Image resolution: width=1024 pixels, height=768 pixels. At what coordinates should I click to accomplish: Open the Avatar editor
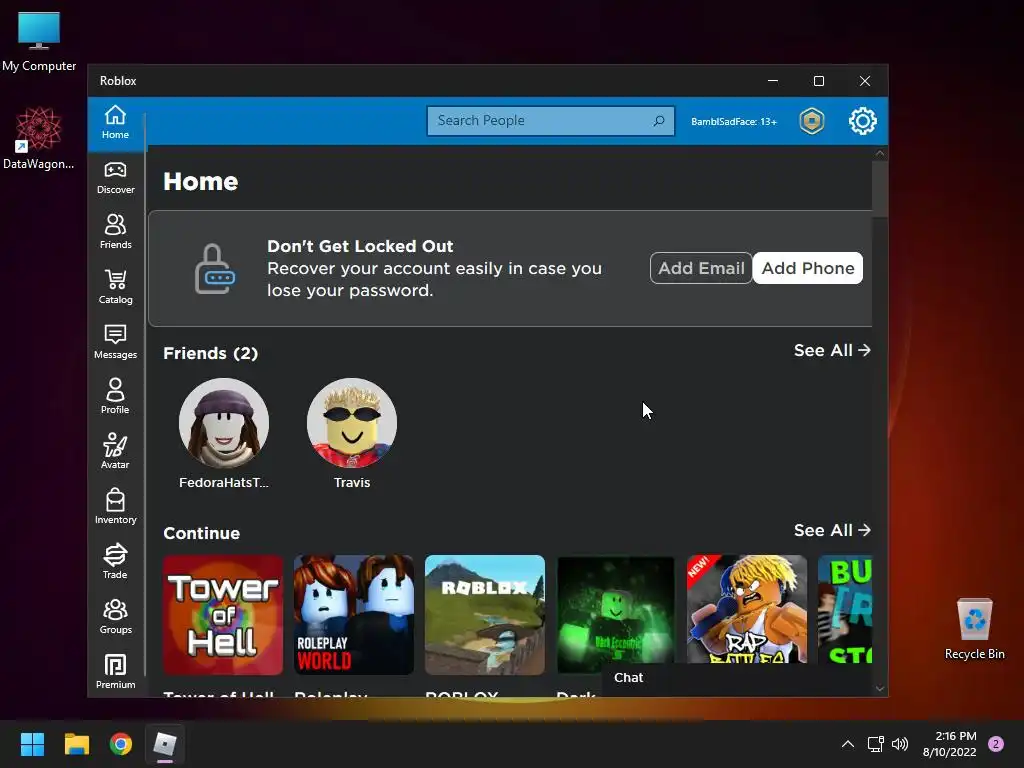click(116, 452)
